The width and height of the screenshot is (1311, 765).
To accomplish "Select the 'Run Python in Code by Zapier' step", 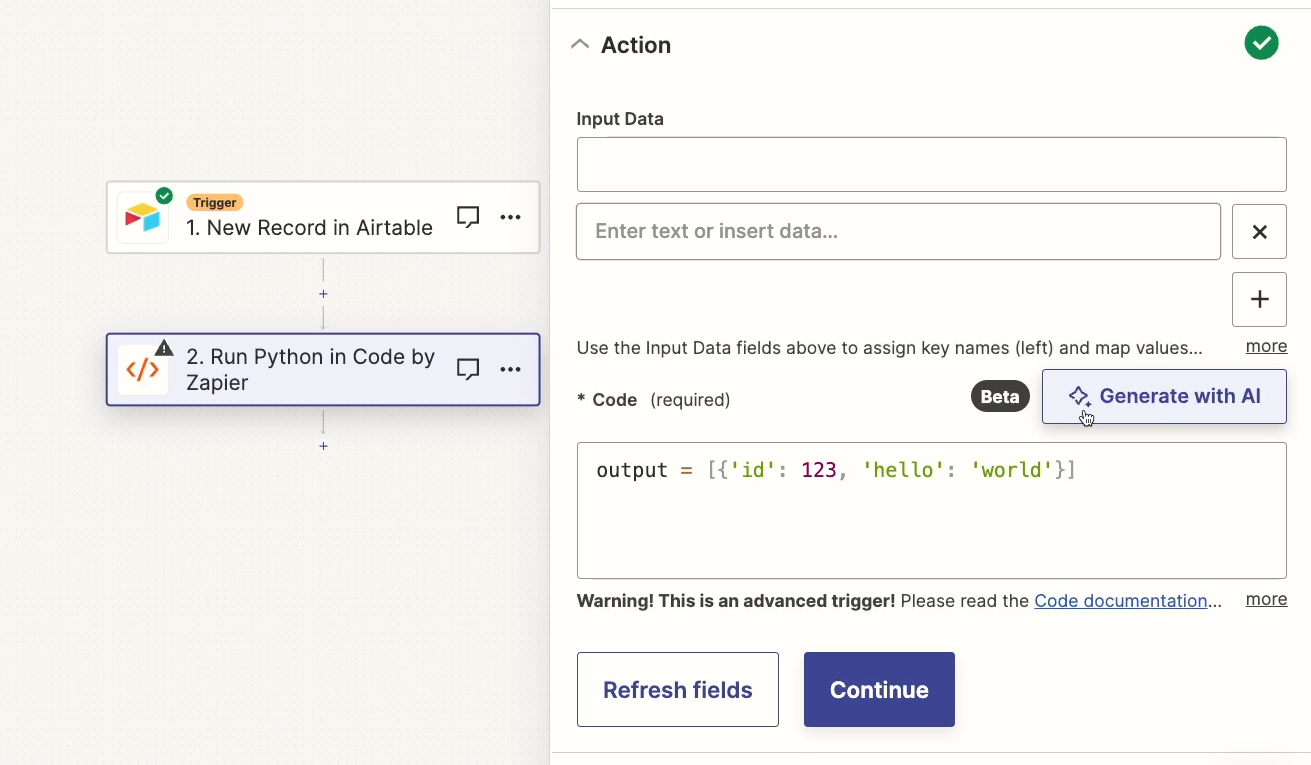I will [323, 369].
